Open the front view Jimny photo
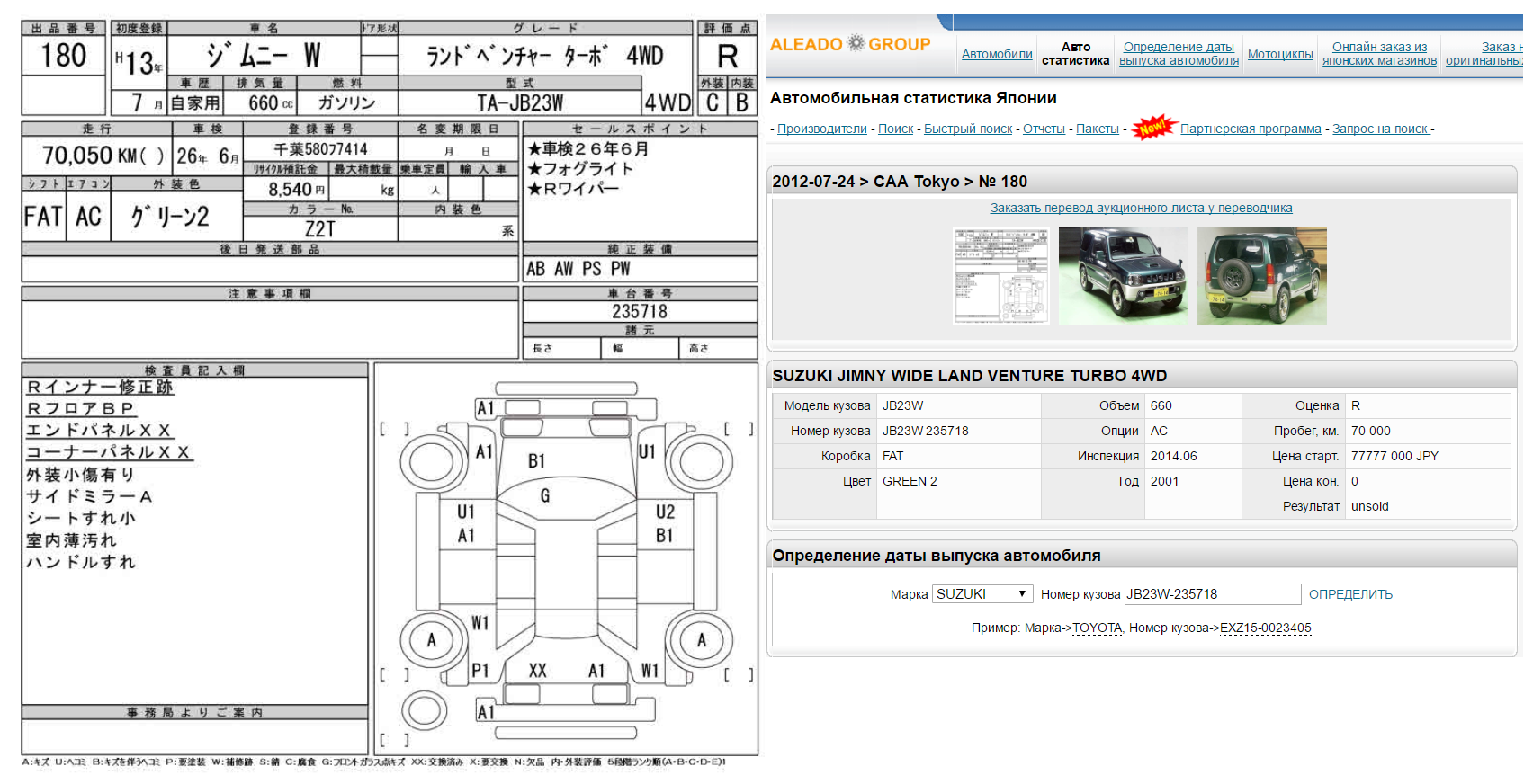The height and width of the screenshot is (784, 1524). 1123,276
